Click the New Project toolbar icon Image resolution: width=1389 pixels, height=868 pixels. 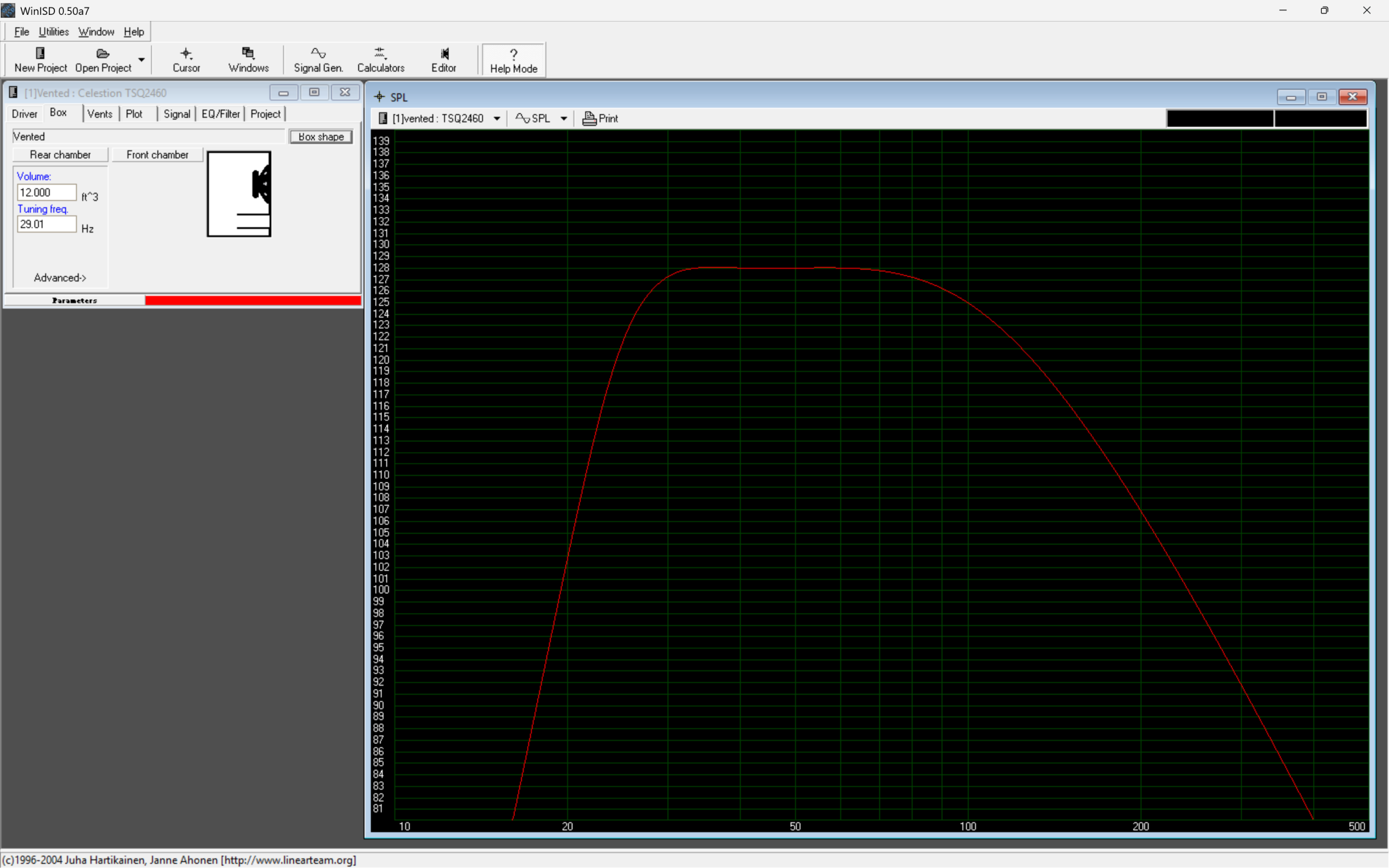pos(41,60)
